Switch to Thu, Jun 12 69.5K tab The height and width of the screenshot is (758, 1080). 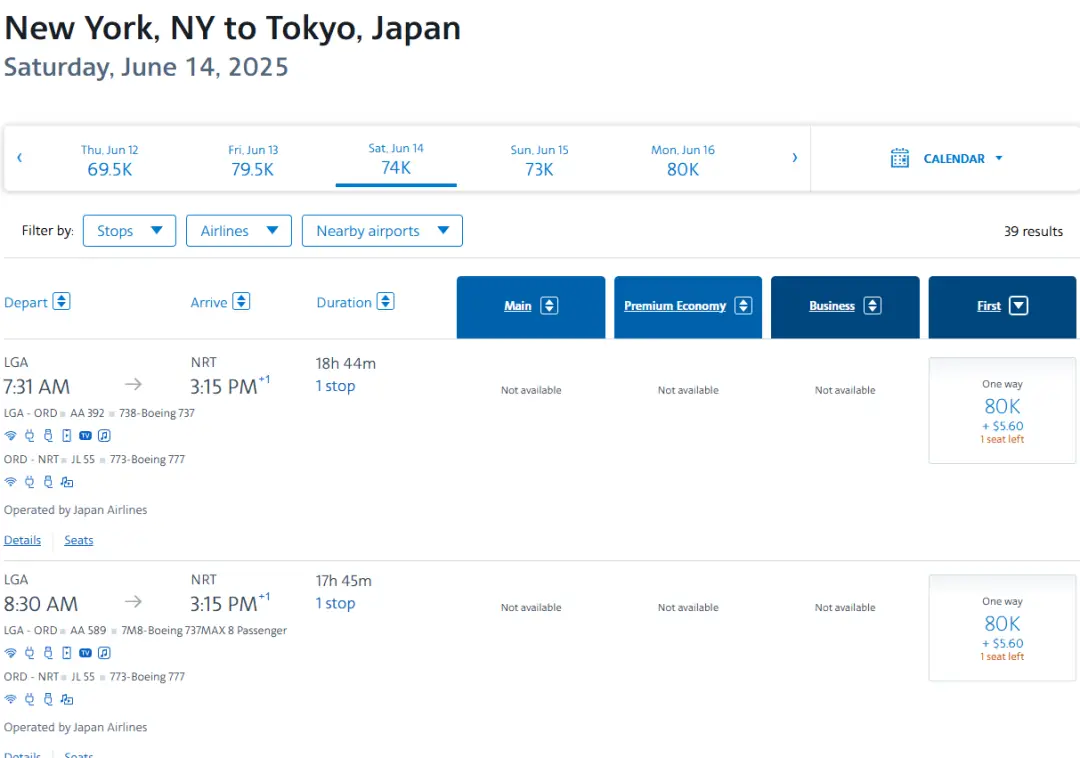(110, 160)
